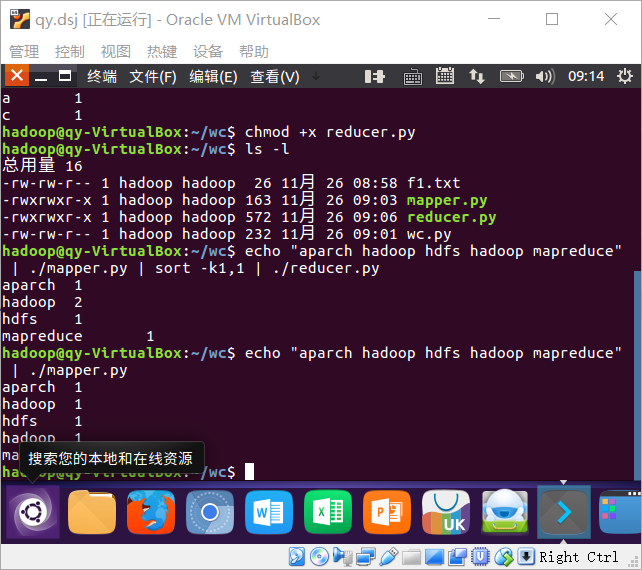Image resolution: width=642 pixels, height=570 pixels.
Task: Open the terminal 查看(V) menu
Action: tap(275, 77)
